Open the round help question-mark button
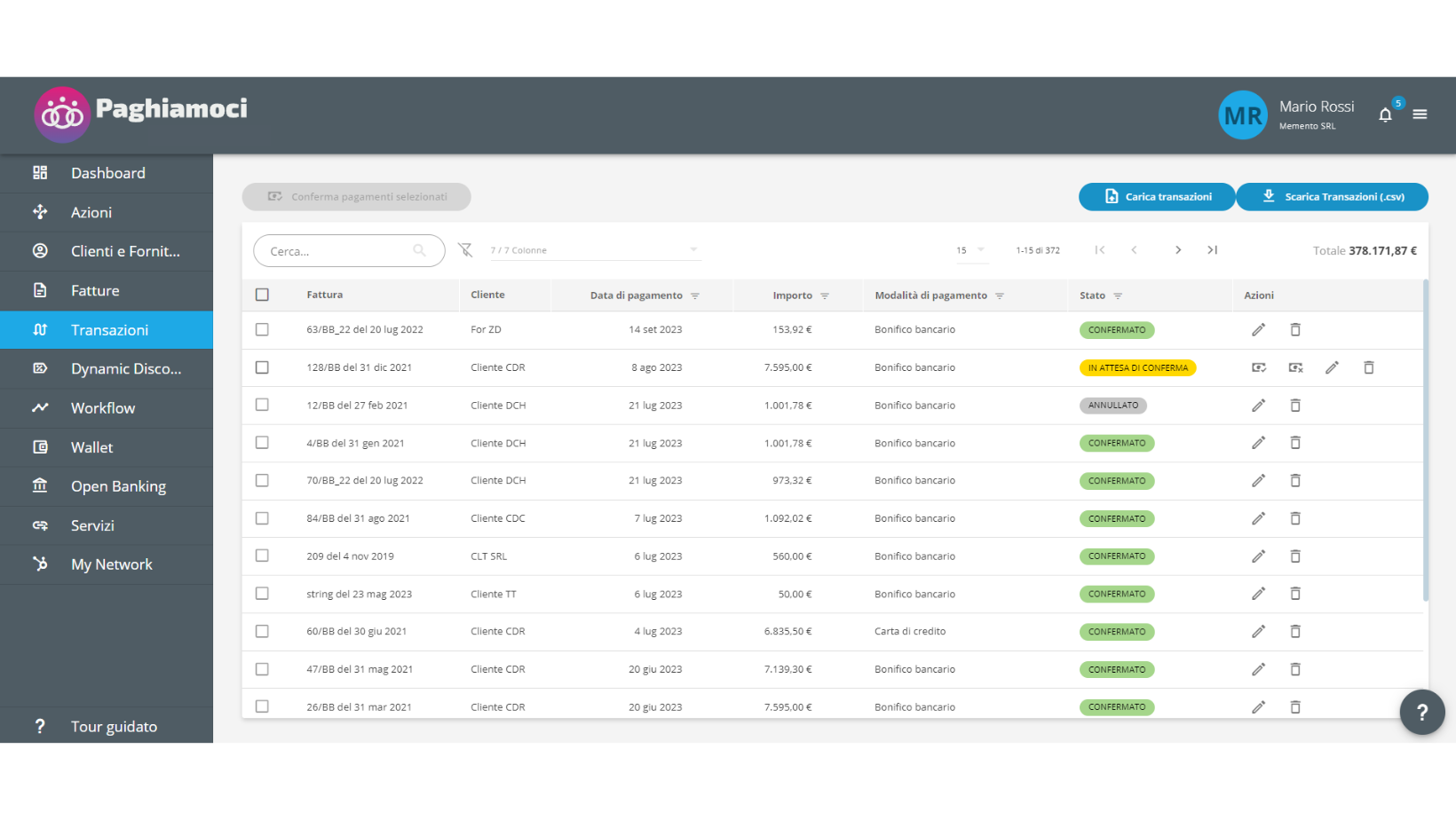This screenshot has height=820, width=1456. click(1421, 712)
